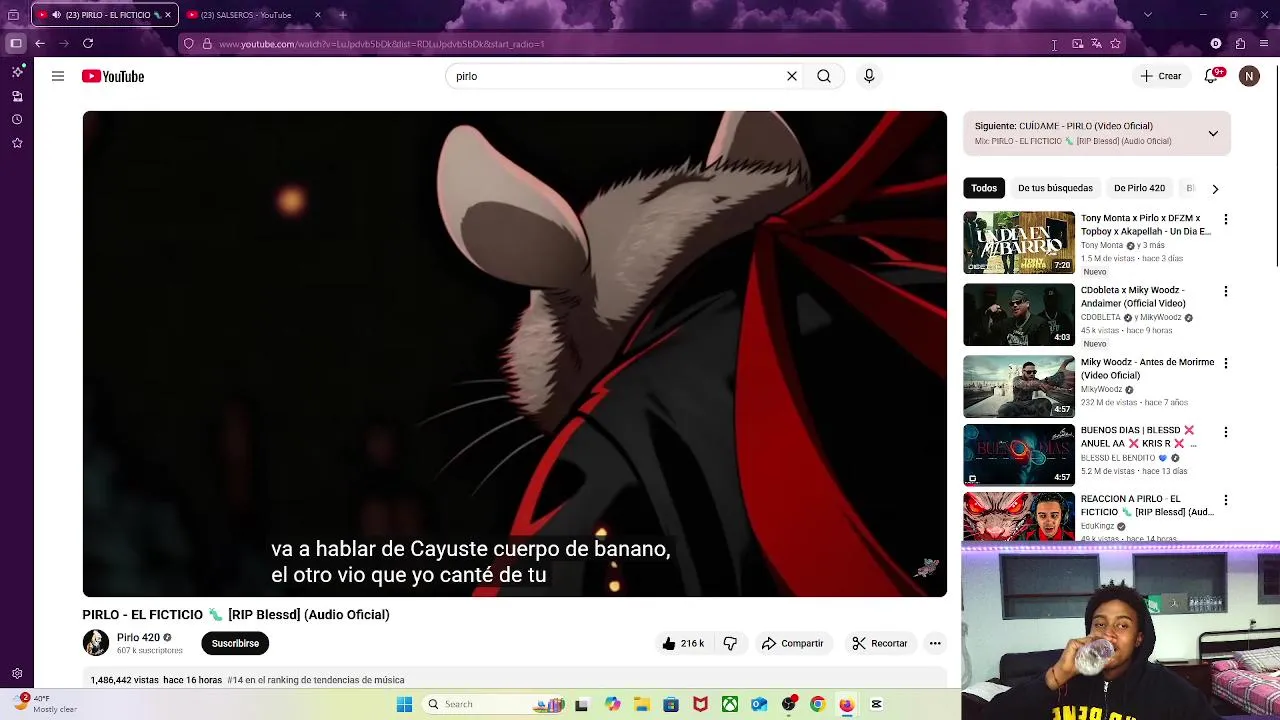Clear the search box text

[x=792, y=76]
